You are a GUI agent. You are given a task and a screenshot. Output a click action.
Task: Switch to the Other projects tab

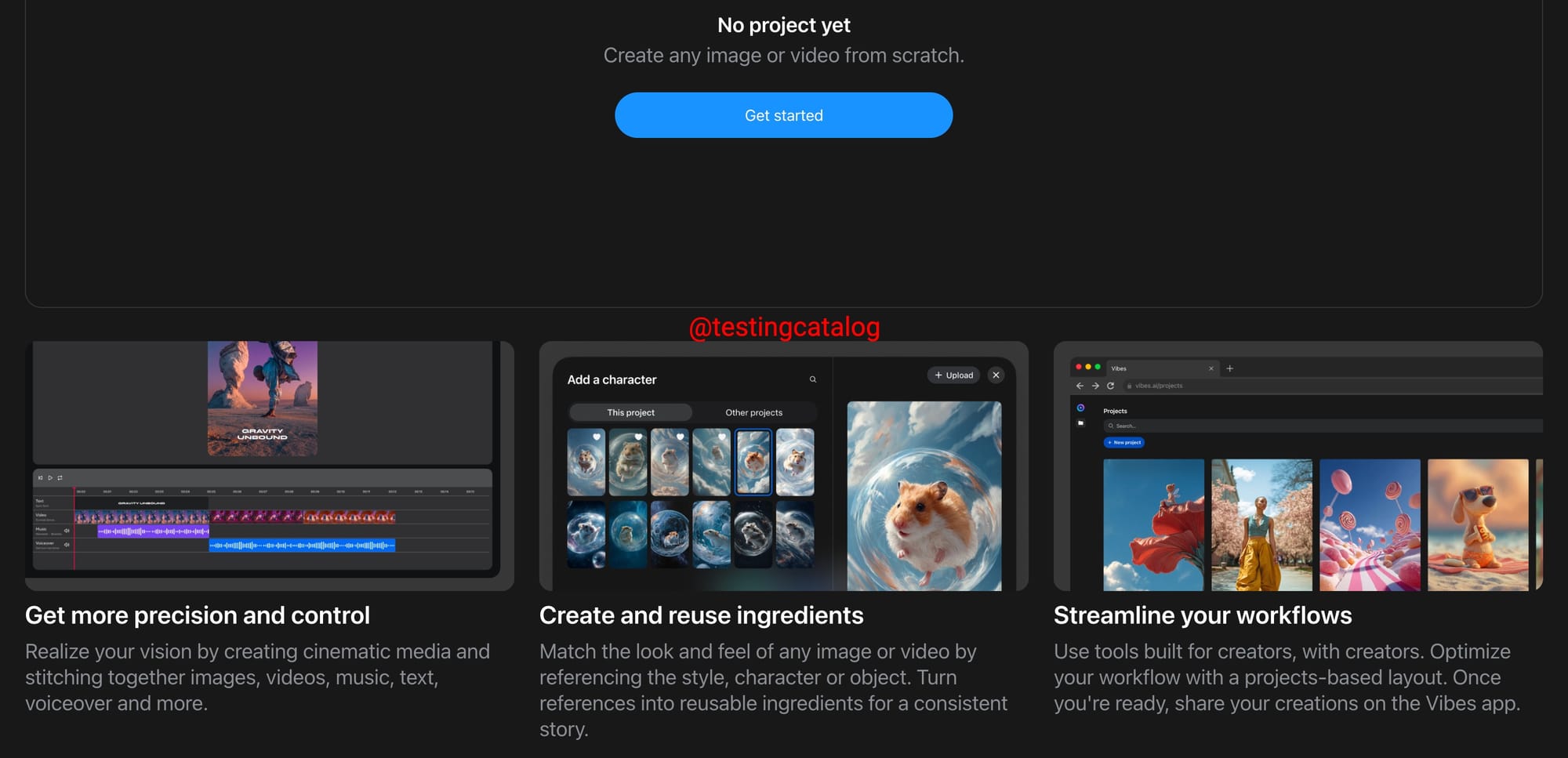coord(753,412)
